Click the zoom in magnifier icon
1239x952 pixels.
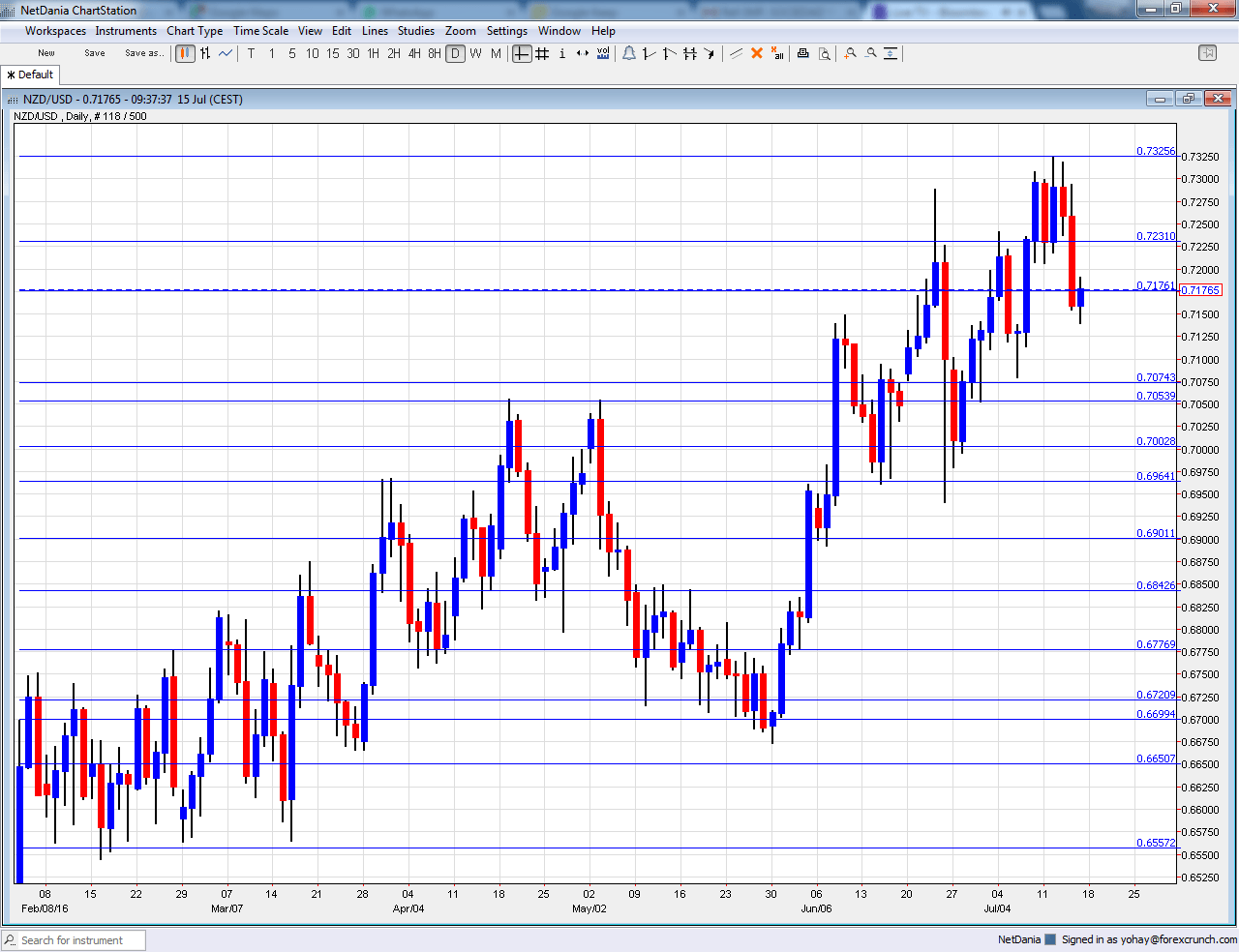tap(850, 54)
